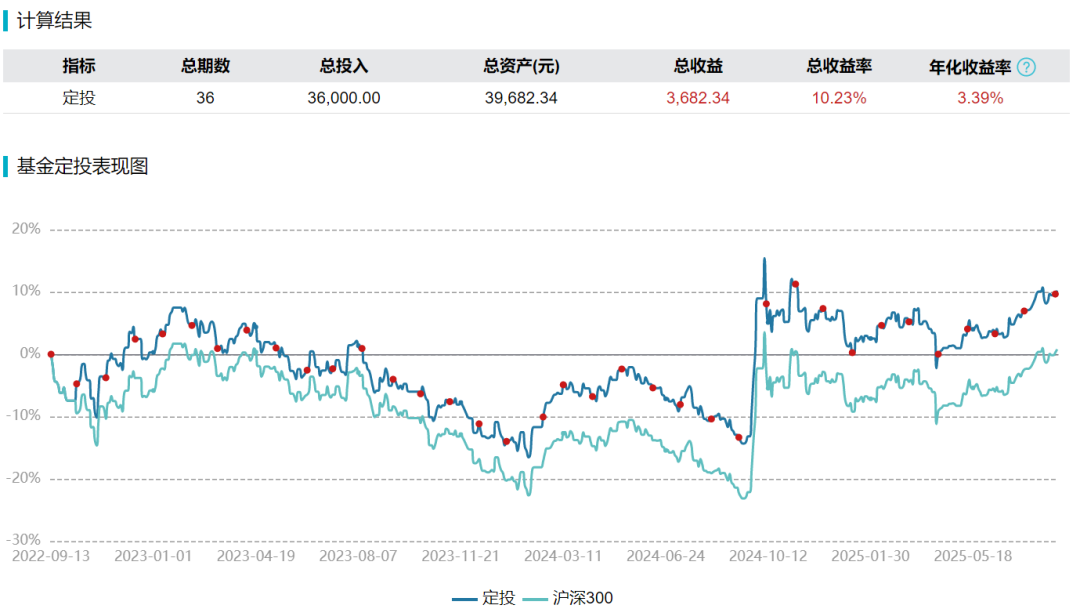Click the 10.23% total return value
Viewport: 1080px width, 616px height.
pyautogui.click(x=839, y=98)
